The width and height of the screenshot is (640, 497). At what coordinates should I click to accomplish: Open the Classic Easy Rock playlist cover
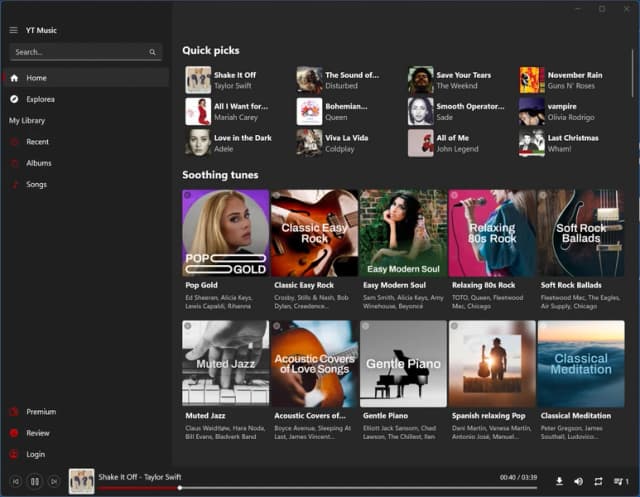pos(314,233)
